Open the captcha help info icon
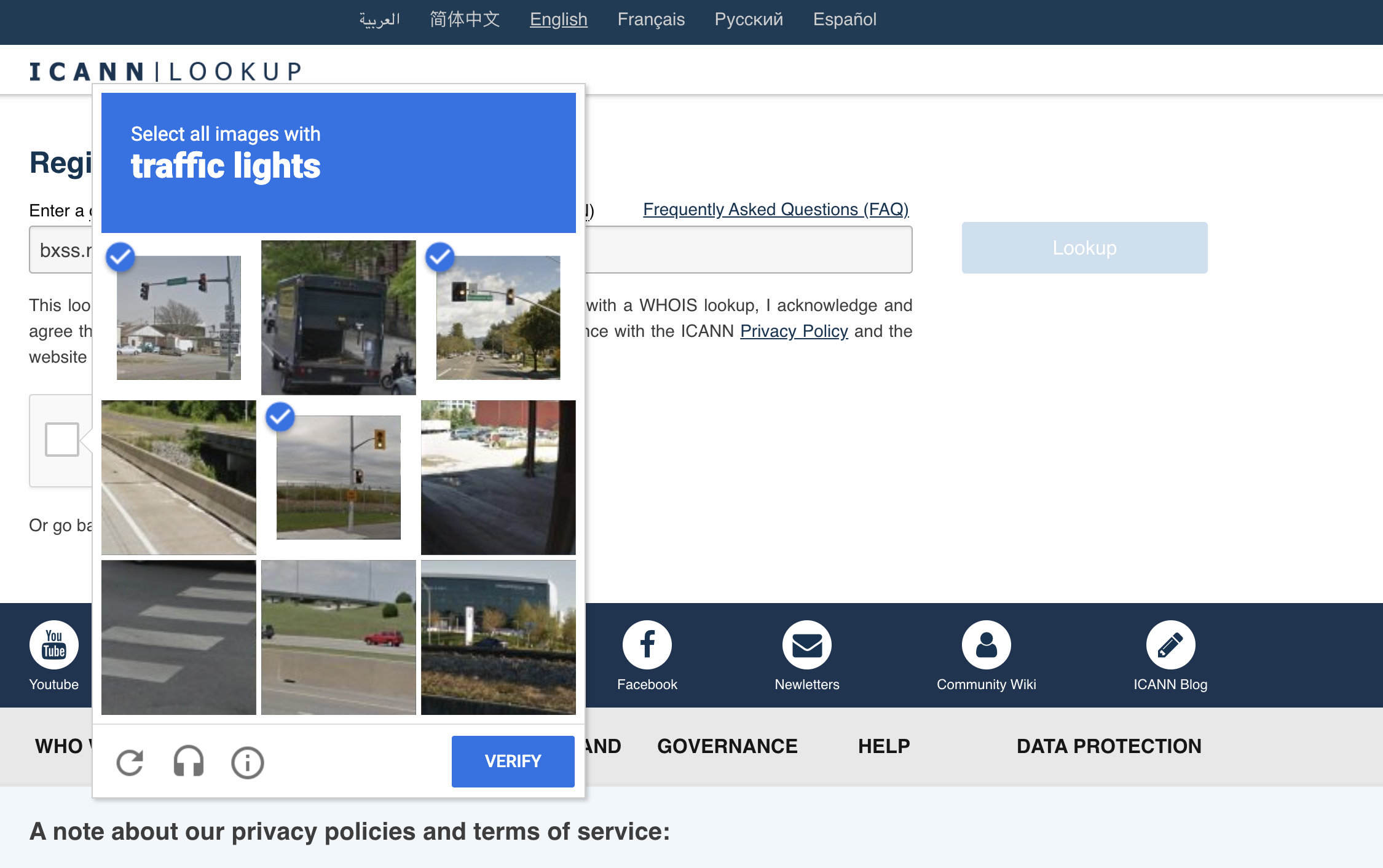Screen dimensions: 1383x868 tap(247, 762)
